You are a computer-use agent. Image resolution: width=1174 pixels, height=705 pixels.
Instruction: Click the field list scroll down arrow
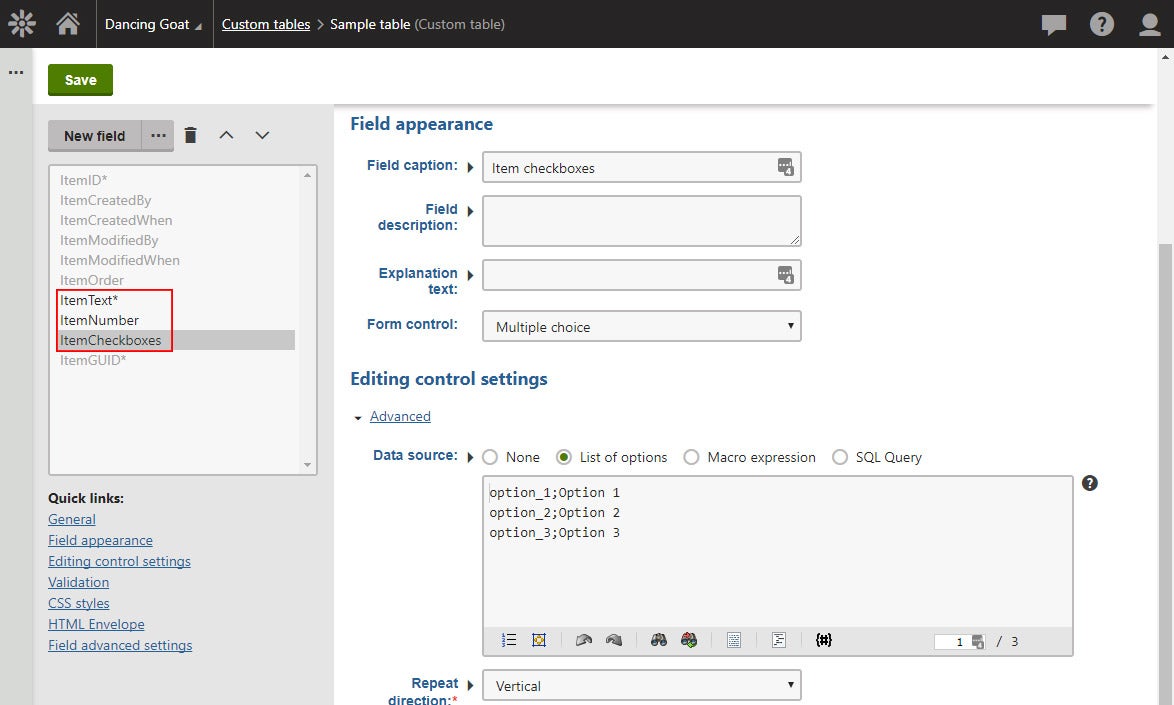307,465
